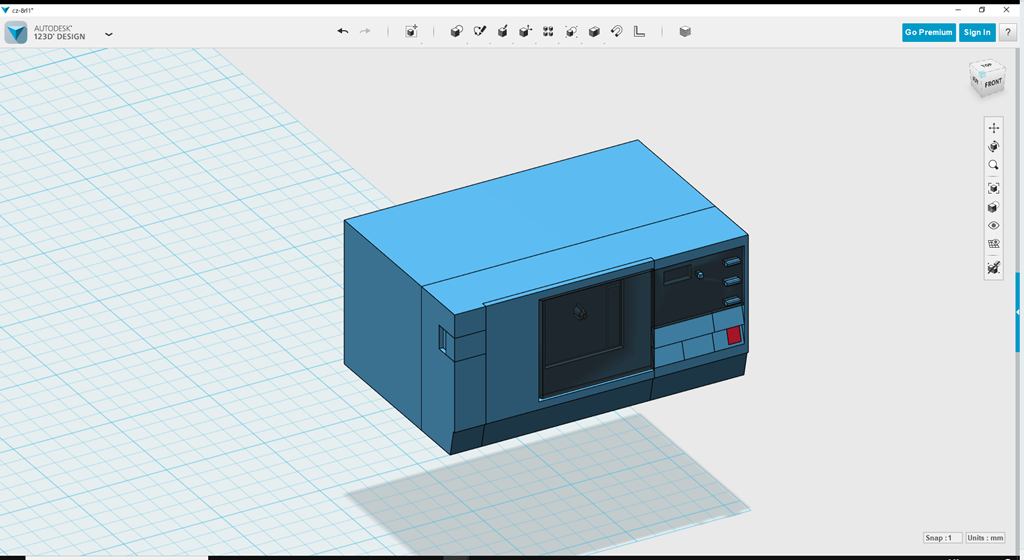
Task: Toggle the snap on/off icon in navigation bar
Action: point(993,268)
